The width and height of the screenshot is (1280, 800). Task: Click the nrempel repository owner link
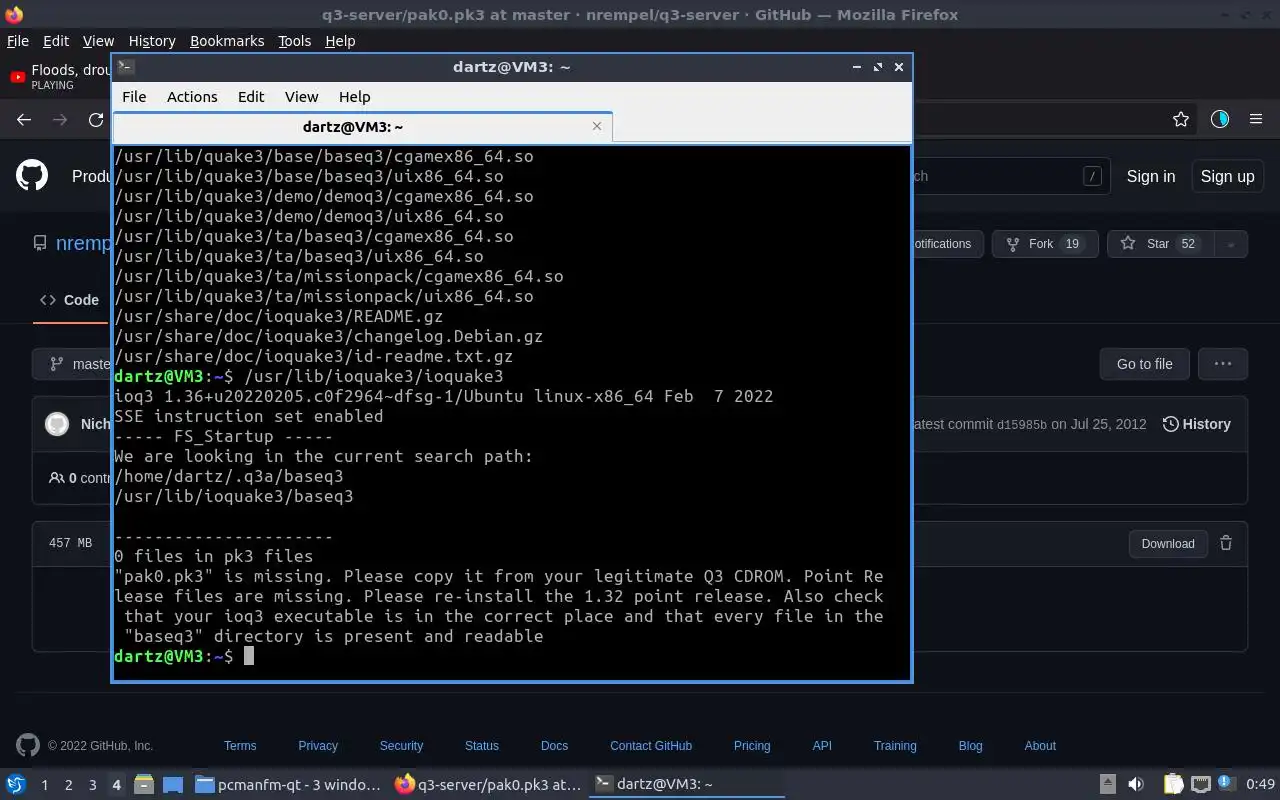click(82, 243)
